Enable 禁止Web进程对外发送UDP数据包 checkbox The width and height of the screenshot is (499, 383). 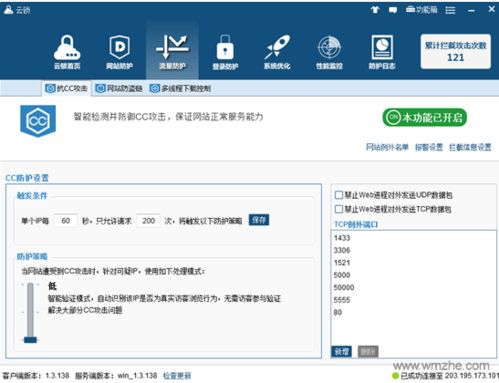(x=339, y=195)
